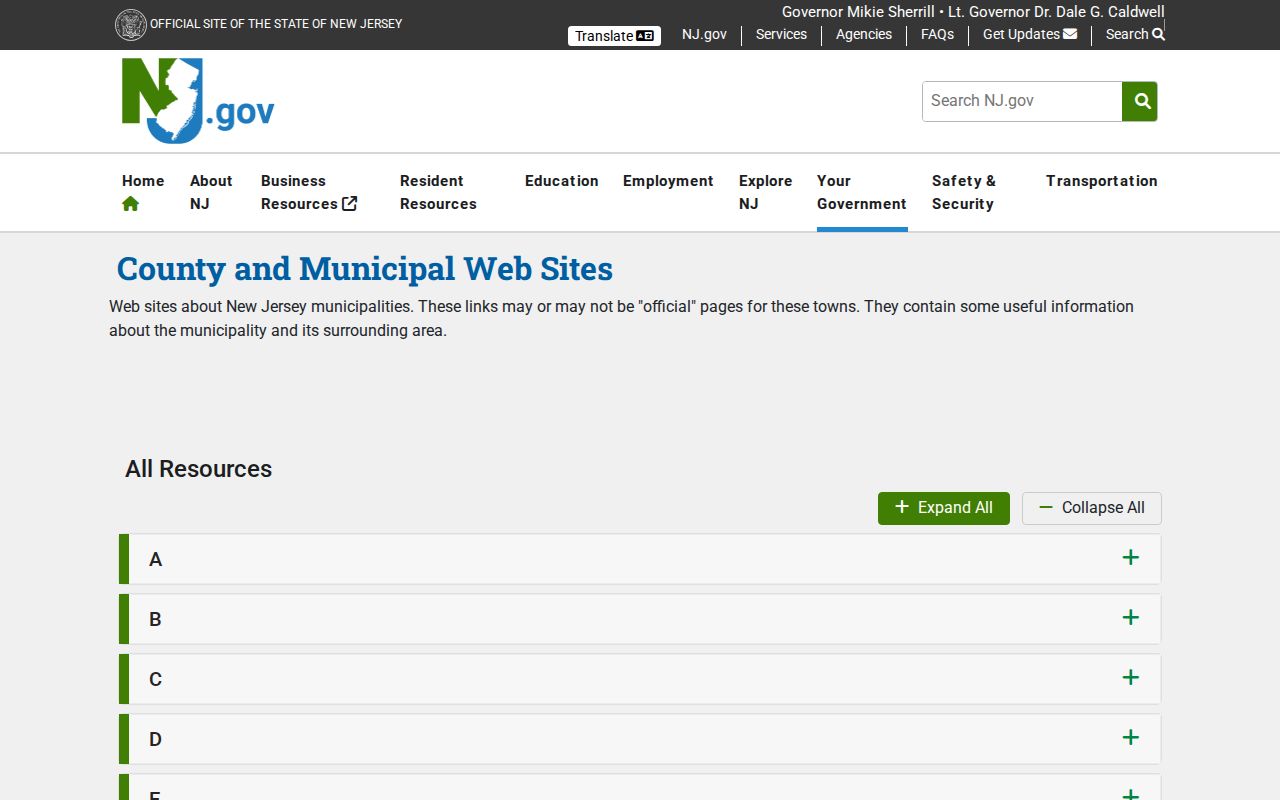1280x800 pixels.
Task: Click the All Resources heading
Action: [x=198, y=469]
